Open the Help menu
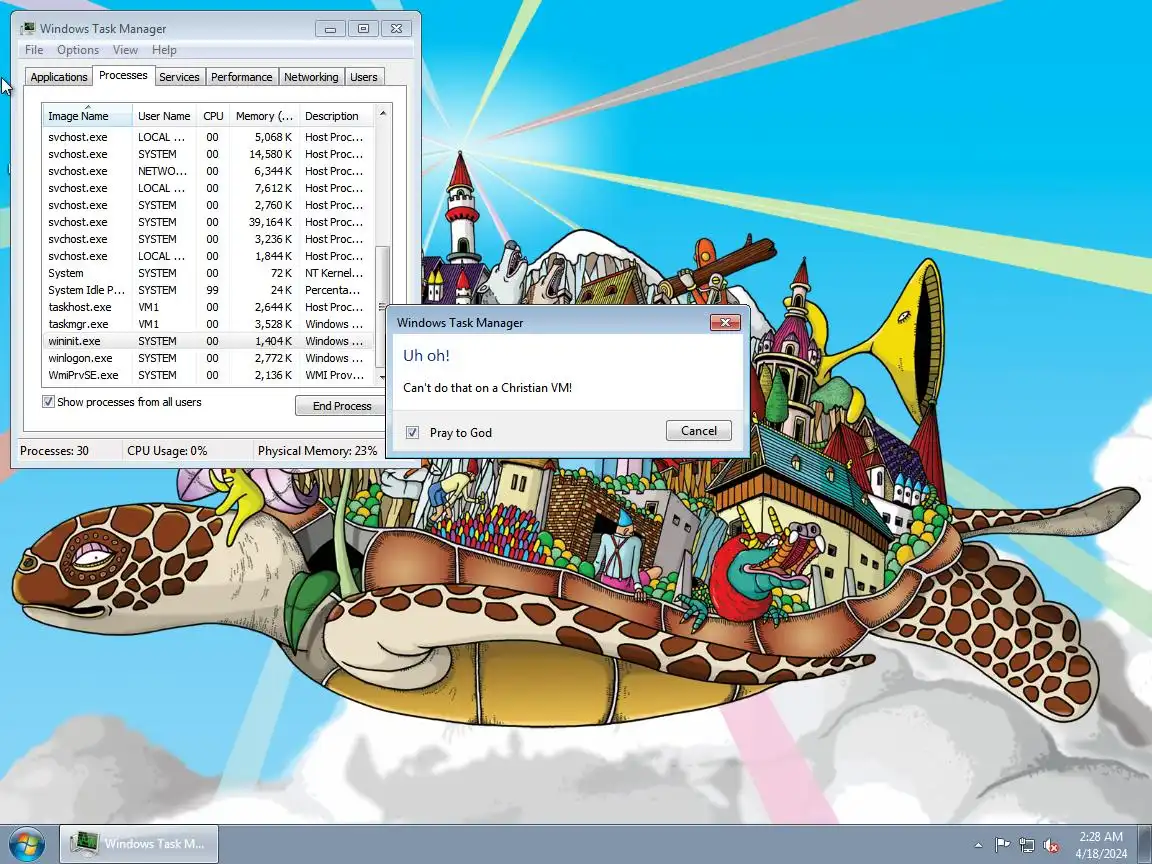The width and height of the screenshot is (1152, 864). (164, 50)
